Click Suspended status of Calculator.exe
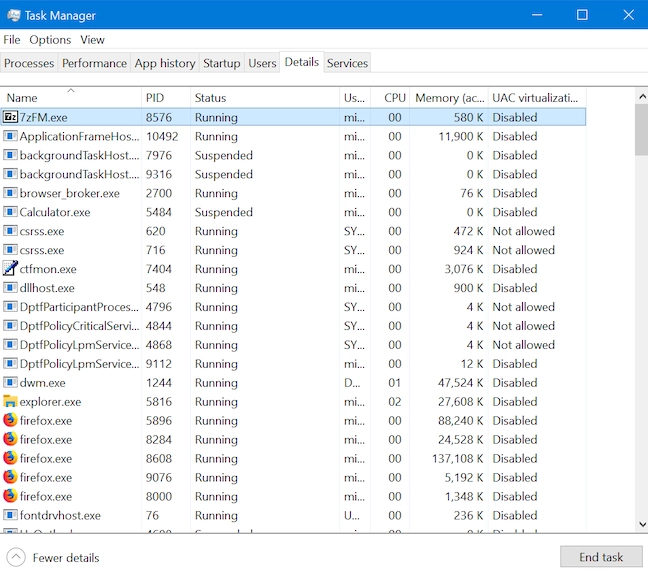 point(224,212)
